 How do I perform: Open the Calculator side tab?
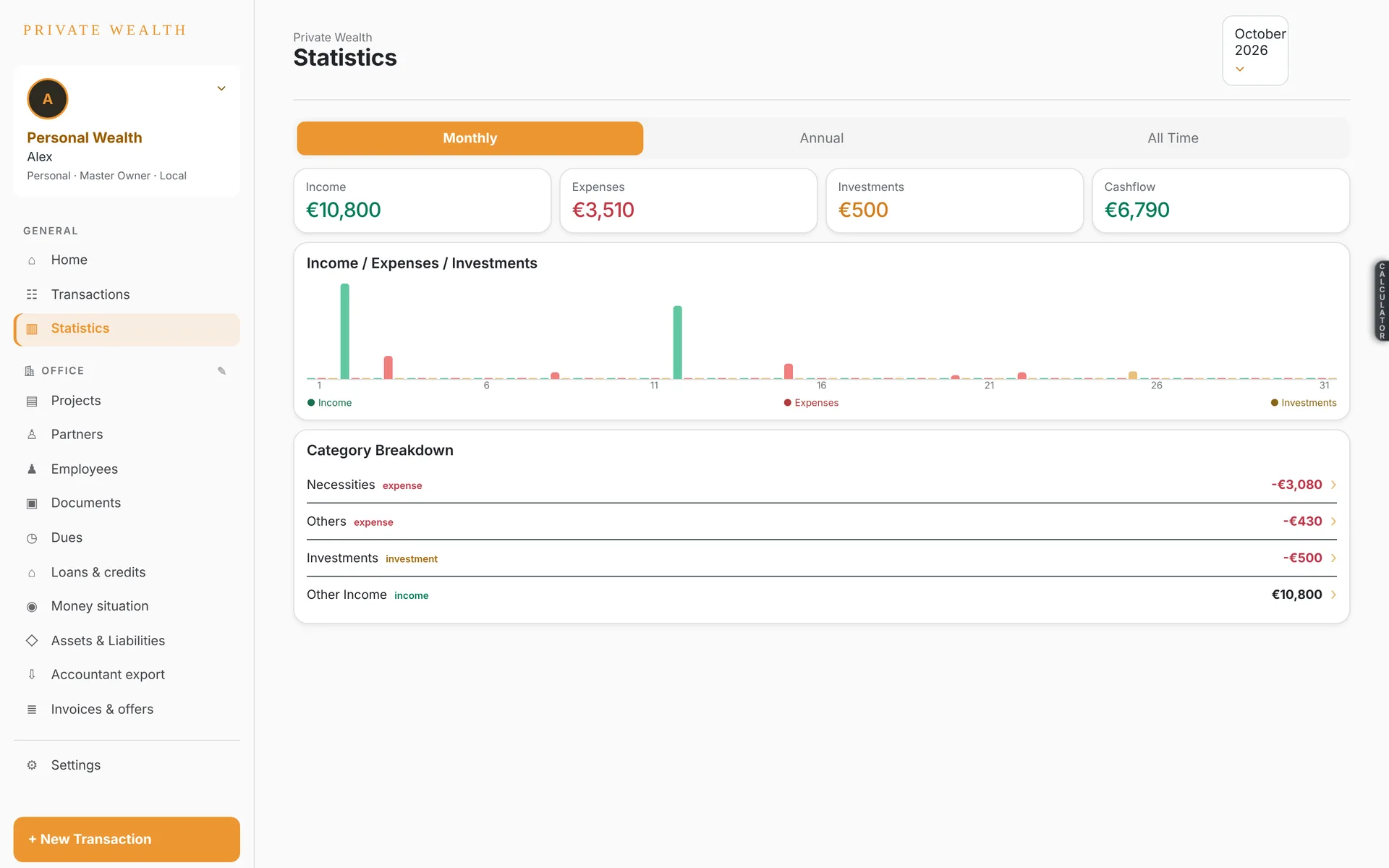(x=1381, y=301)
